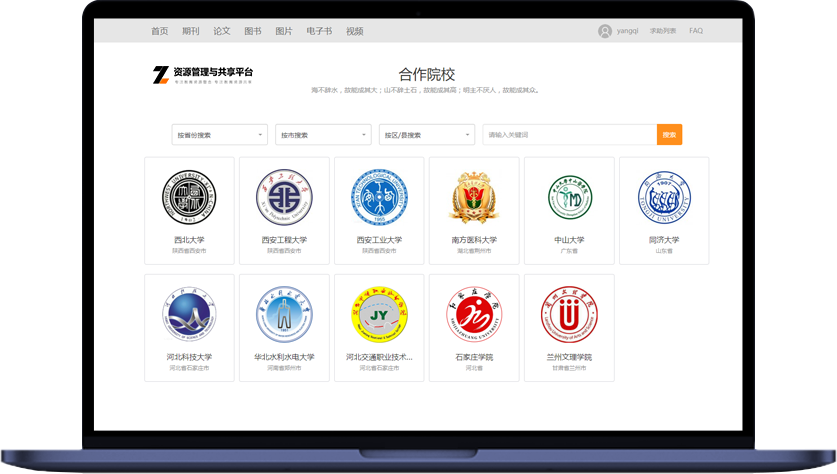The image size is (837, 474).
Task: Click the 华北水利水电大学 emblem
Action: click(284, 314)
